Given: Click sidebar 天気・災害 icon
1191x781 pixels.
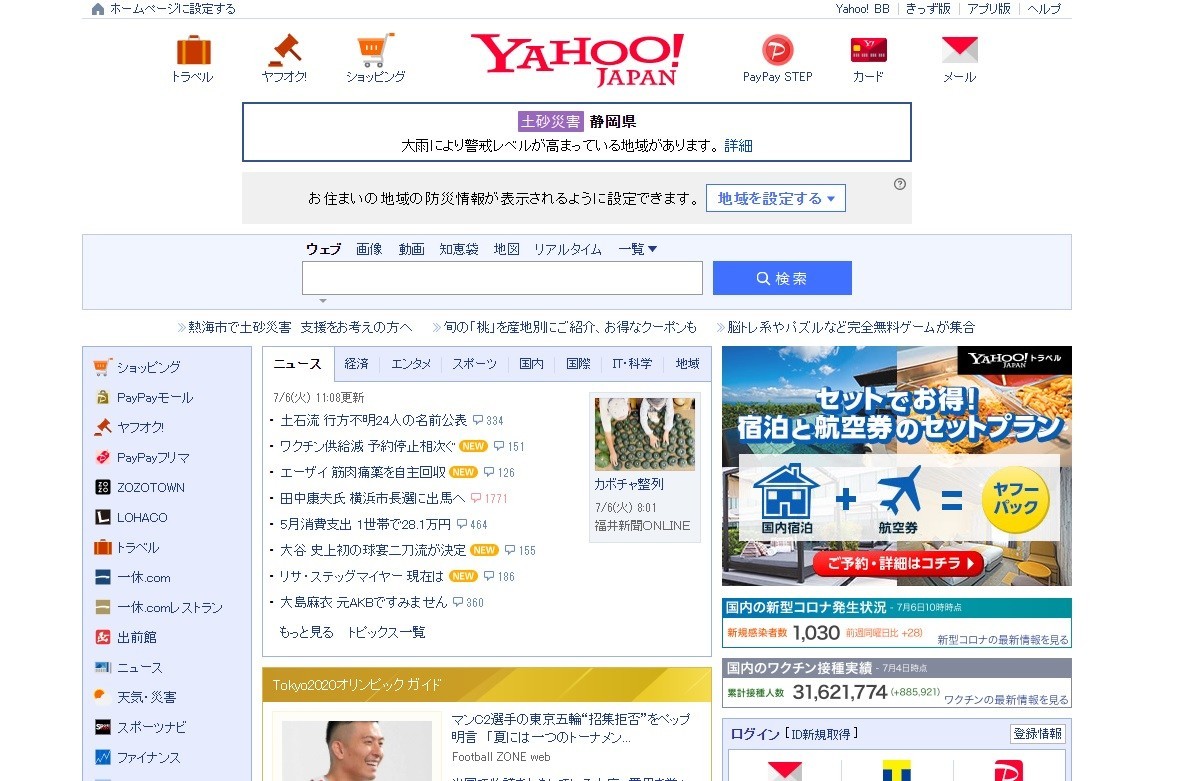Looking at the screenshot, I should pyautogui.click(x=101, y=696).
